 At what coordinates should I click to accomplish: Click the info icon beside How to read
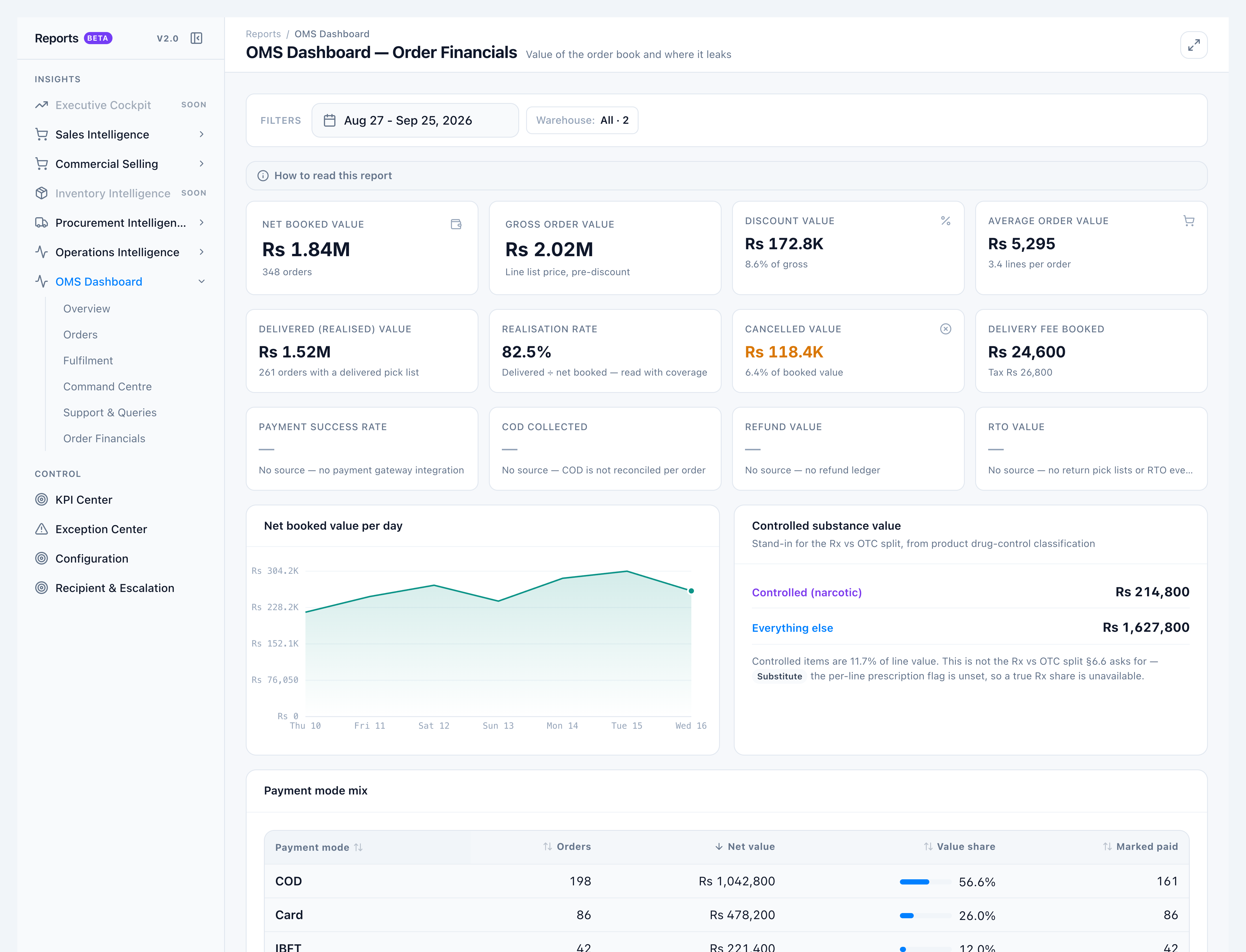263,176
